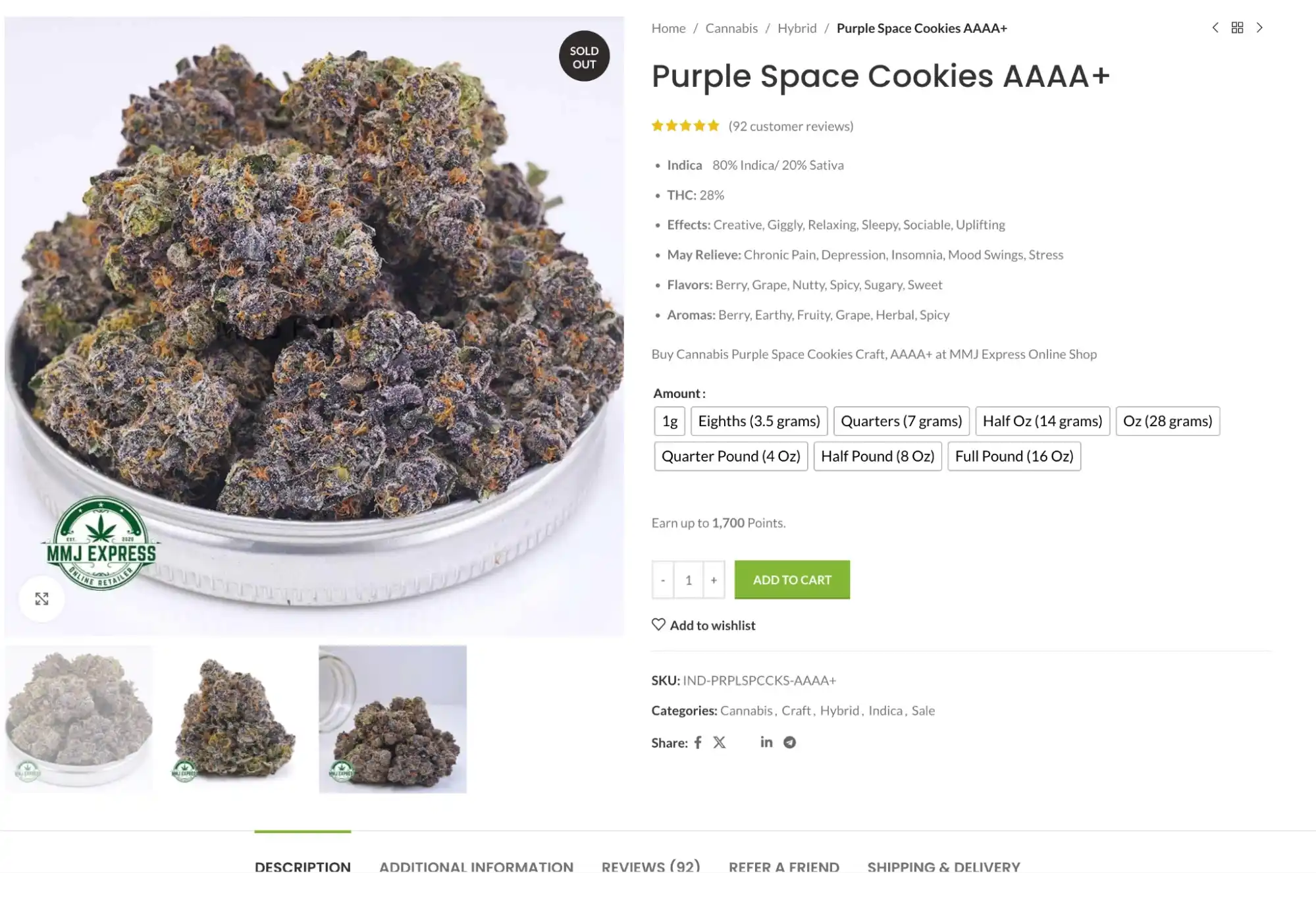Share on LinkedIn

point(766,742)
